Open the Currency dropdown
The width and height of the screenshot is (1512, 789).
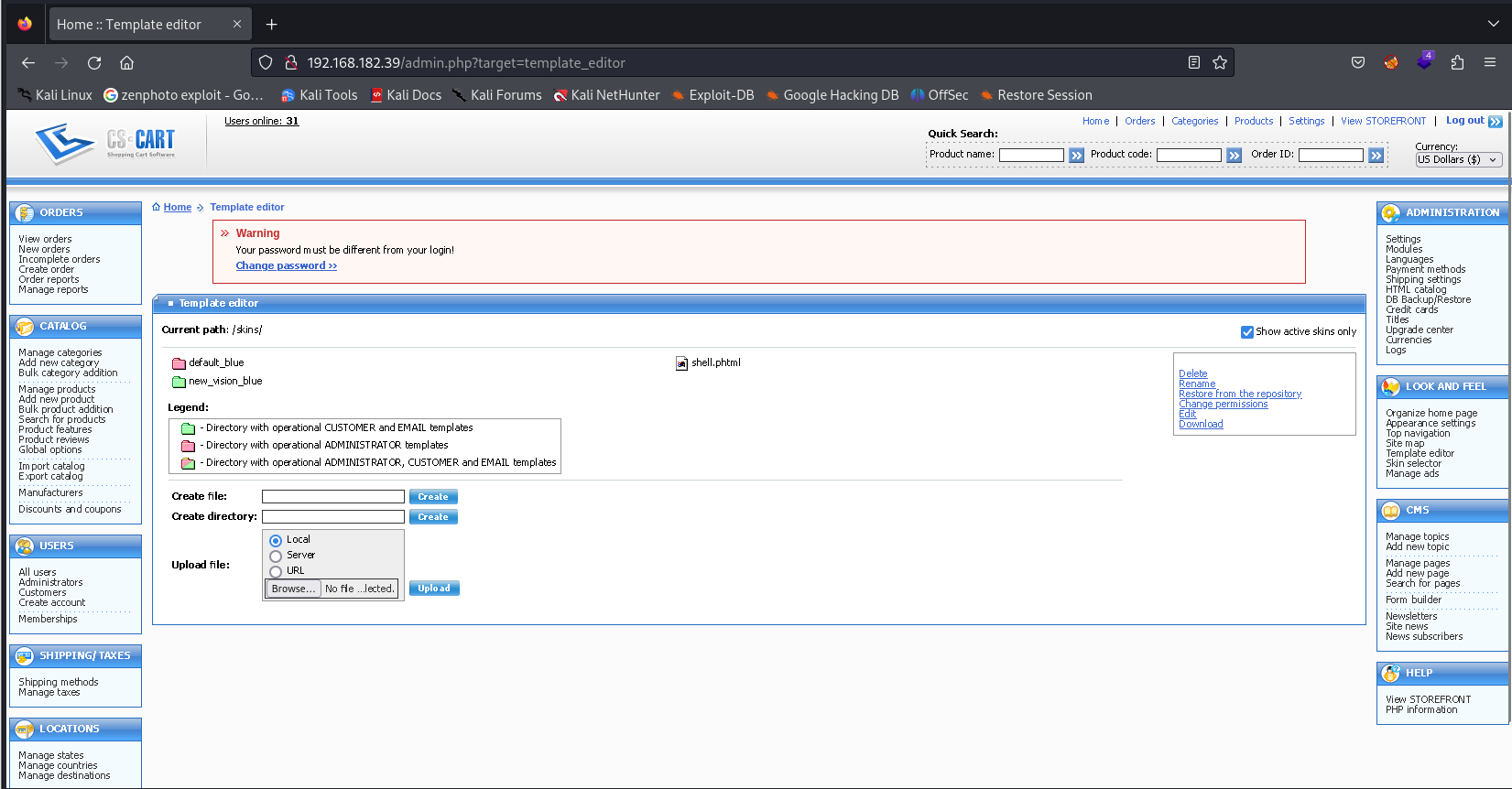1458,159
